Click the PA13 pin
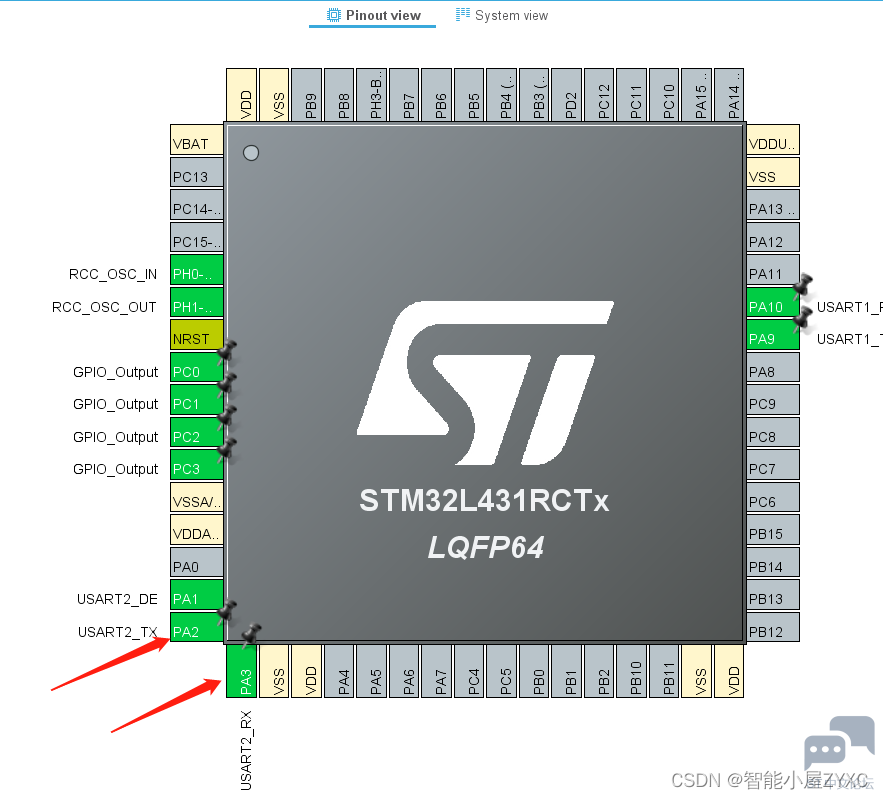The image size is (883, 799). pos(773,204)
